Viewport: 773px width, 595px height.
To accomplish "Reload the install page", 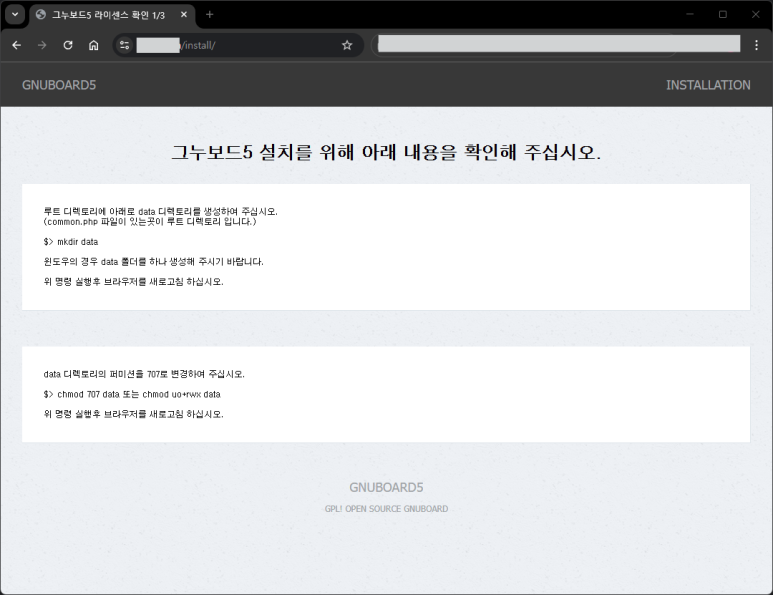I will pyautogui.click(x=68, y=45).
